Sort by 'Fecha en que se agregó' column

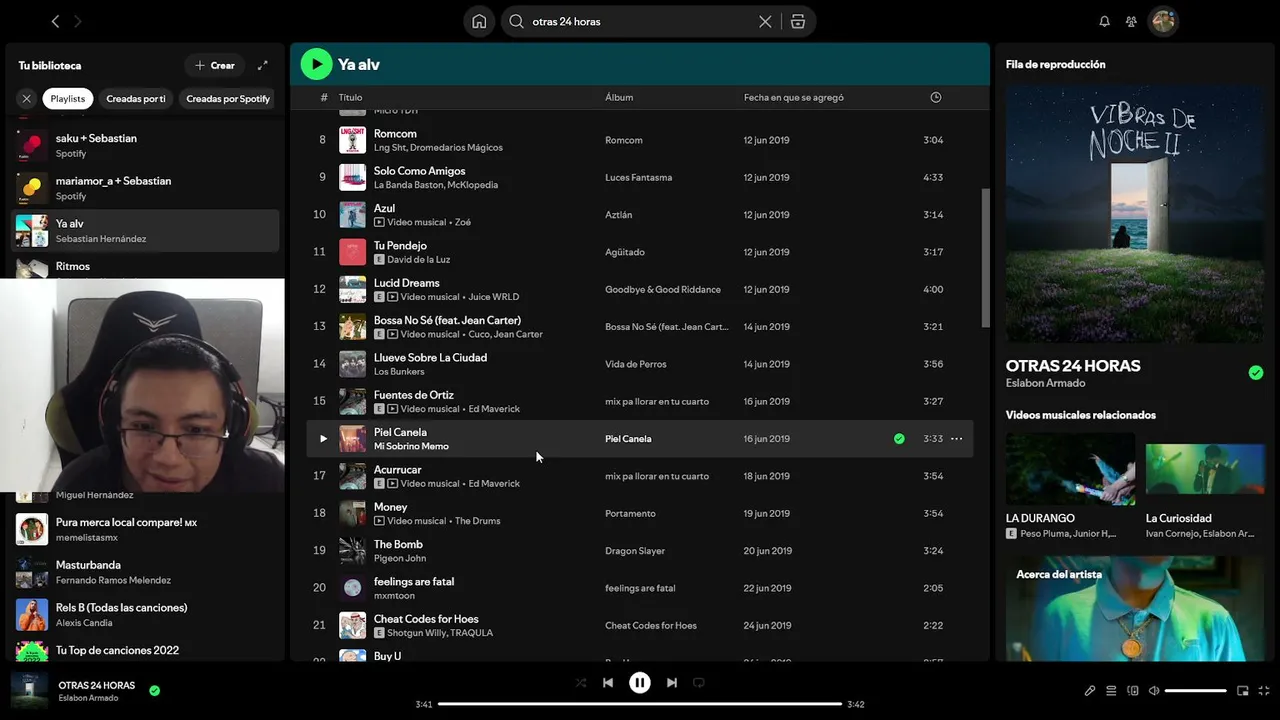(794, 97)
